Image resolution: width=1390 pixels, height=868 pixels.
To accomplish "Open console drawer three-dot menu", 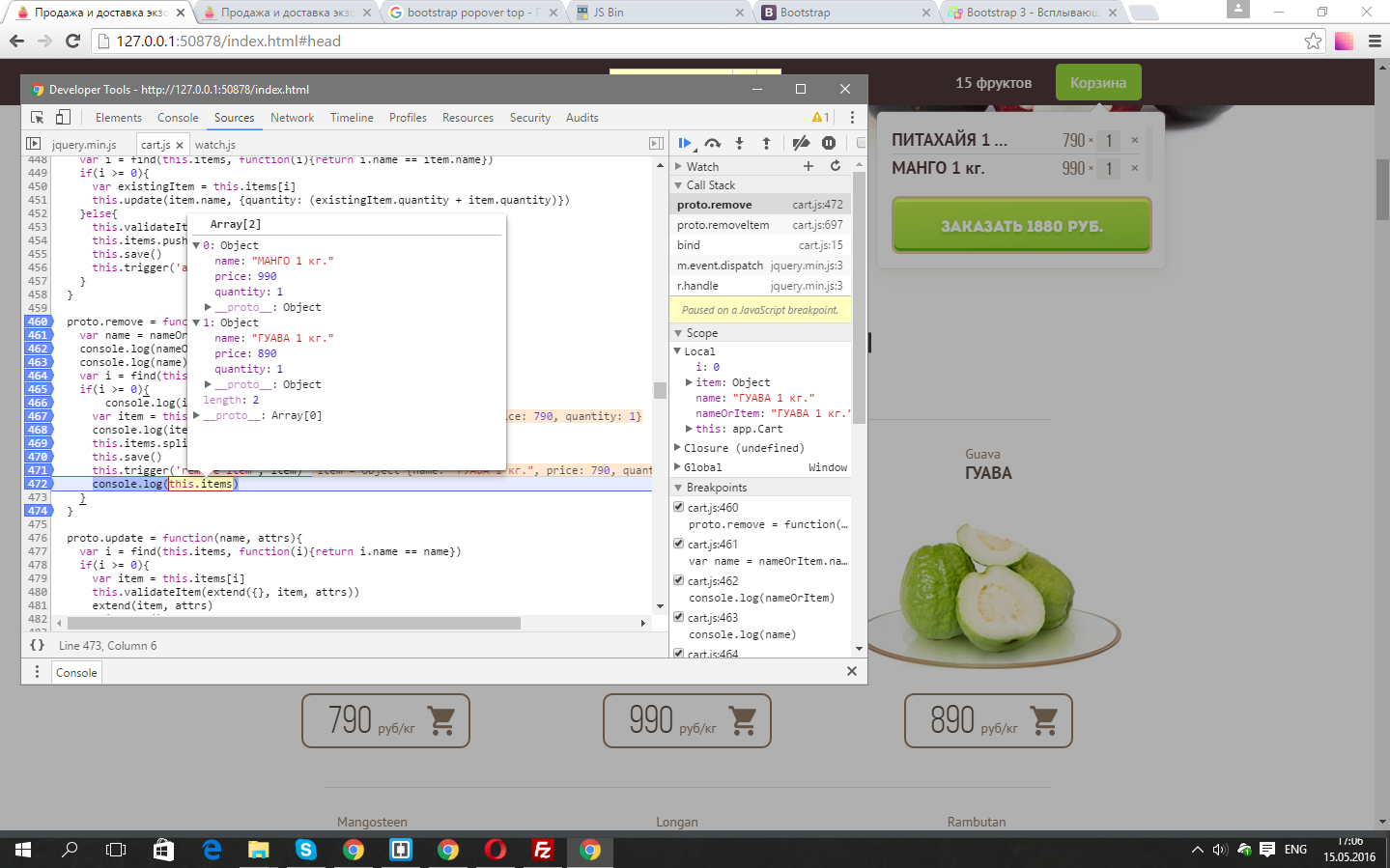I will [x=37, y=672].
